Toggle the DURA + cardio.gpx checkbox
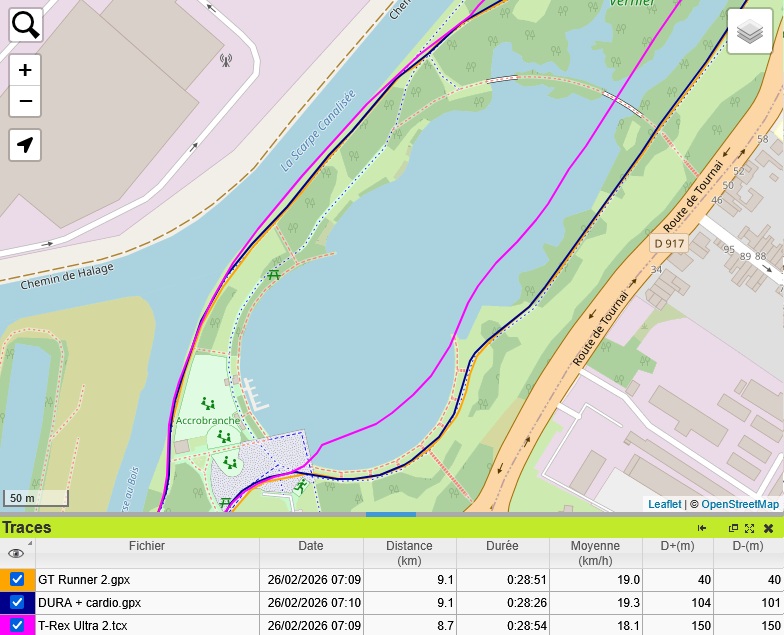Image resolution: width=784 pixels, height=635 pixels. (x=17, y=603)
